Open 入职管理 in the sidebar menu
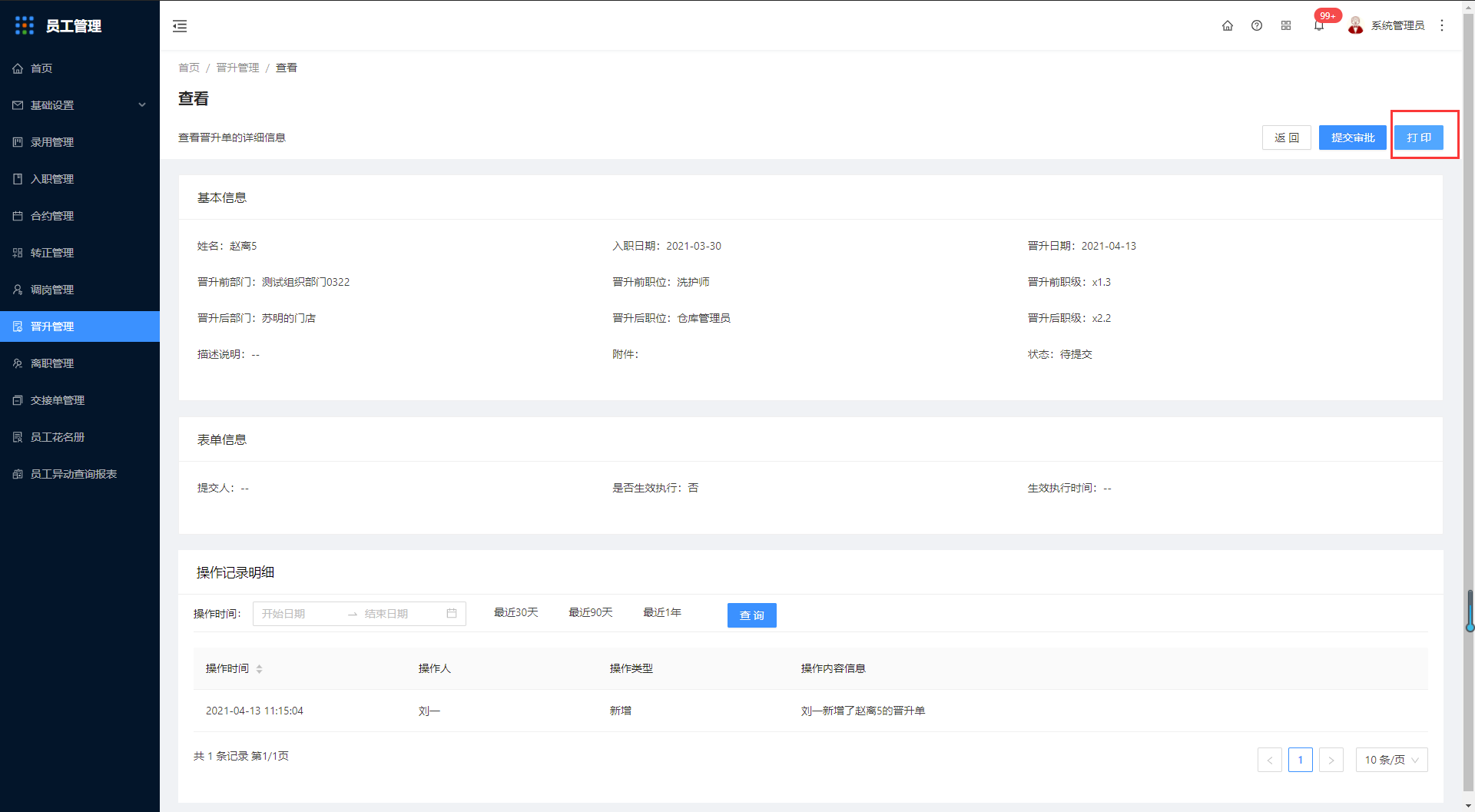Viewport: 1475px width, 812px height. coord(80,179)
